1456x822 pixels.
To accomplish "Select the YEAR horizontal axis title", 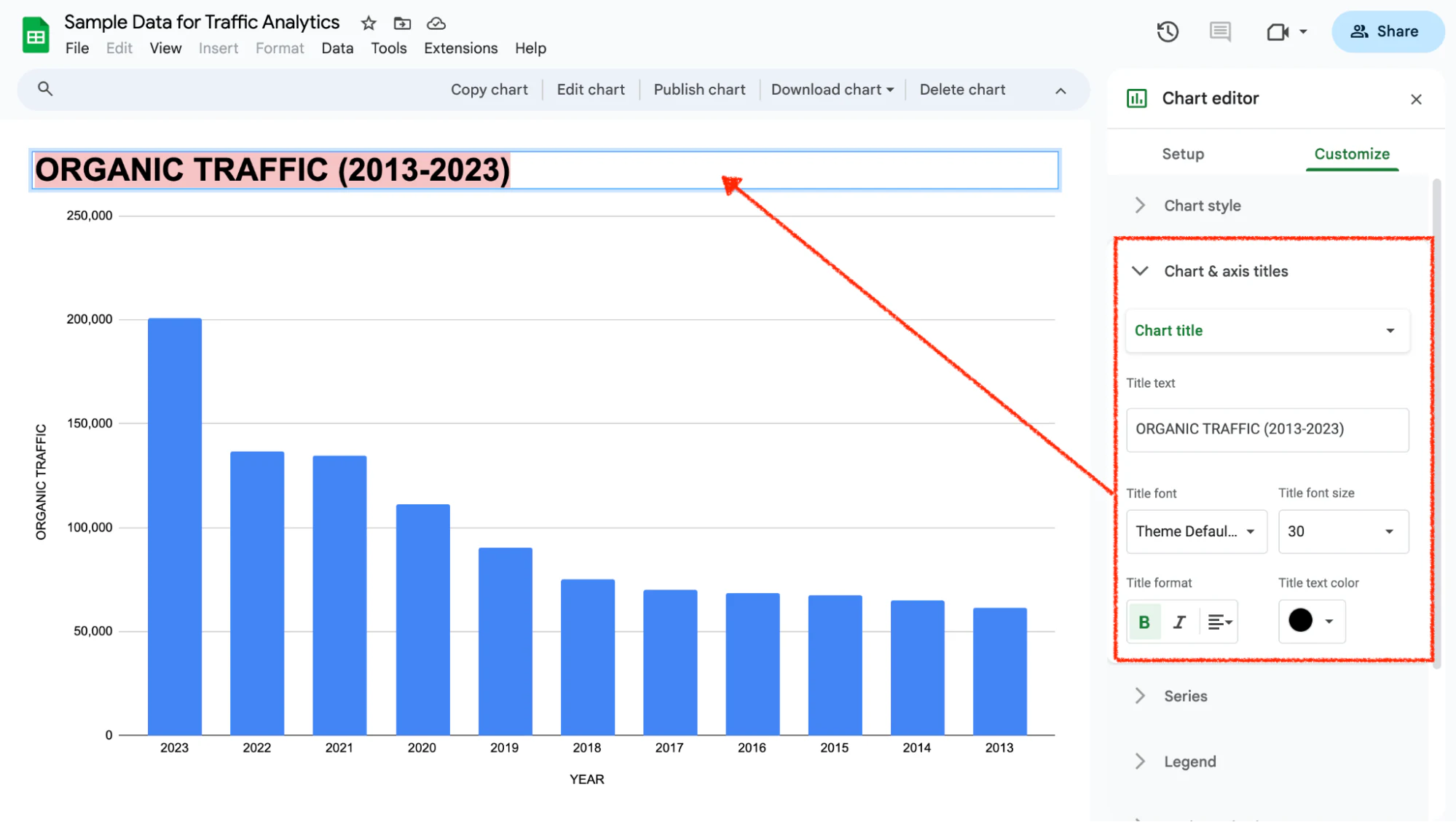I will (586, 779).
